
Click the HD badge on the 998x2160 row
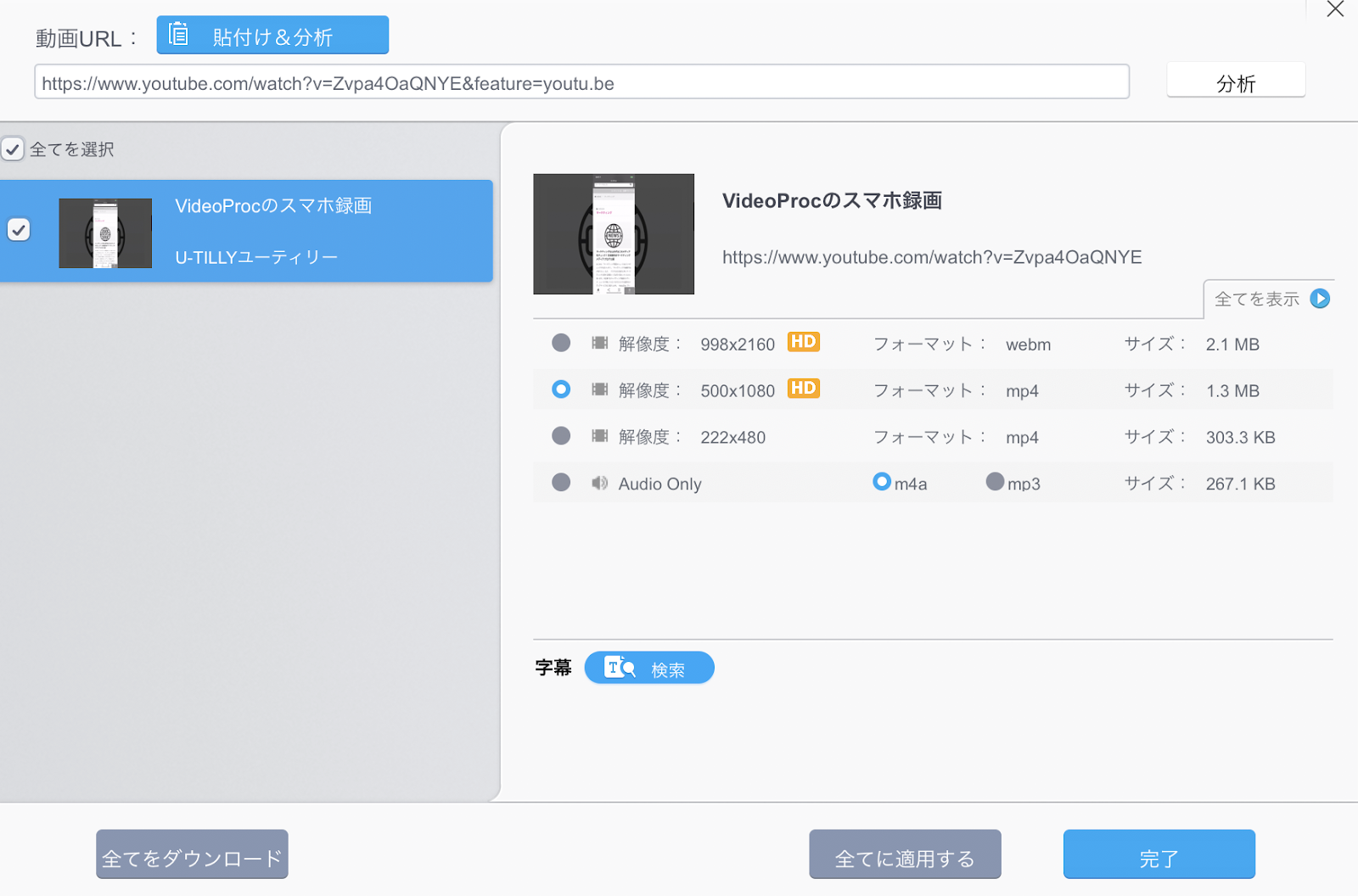(803, 342)
